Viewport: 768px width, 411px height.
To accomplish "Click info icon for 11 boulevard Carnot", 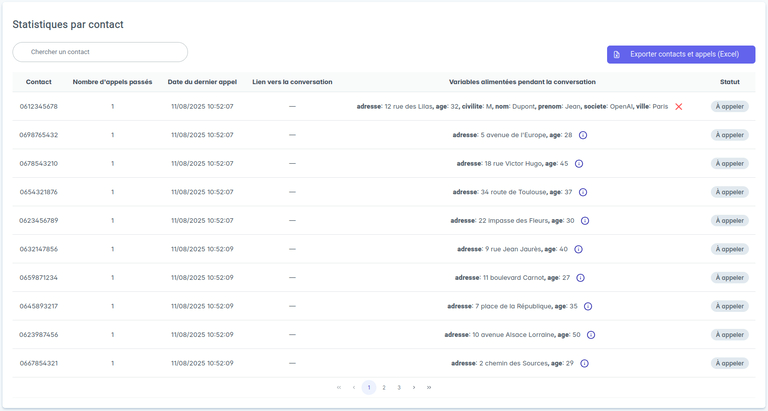I will 580,278.
